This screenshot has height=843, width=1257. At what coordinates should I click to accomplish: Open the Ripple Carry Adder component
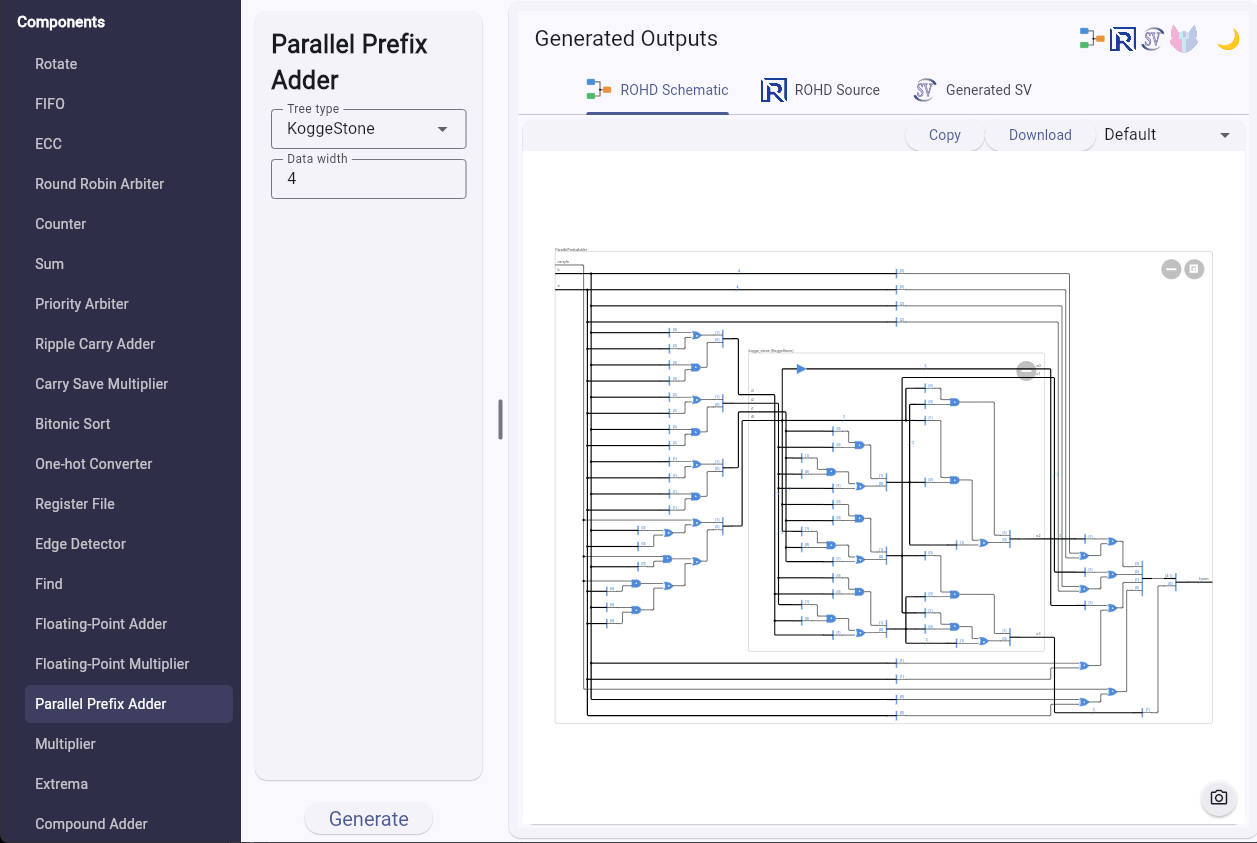click(x=129, y=344)
